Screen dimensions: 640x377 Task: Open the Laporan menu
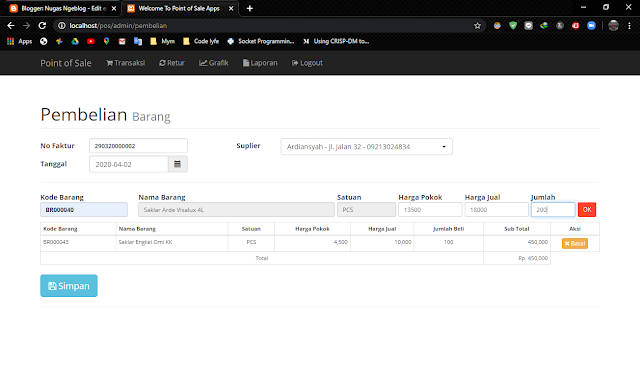point(260,63)
